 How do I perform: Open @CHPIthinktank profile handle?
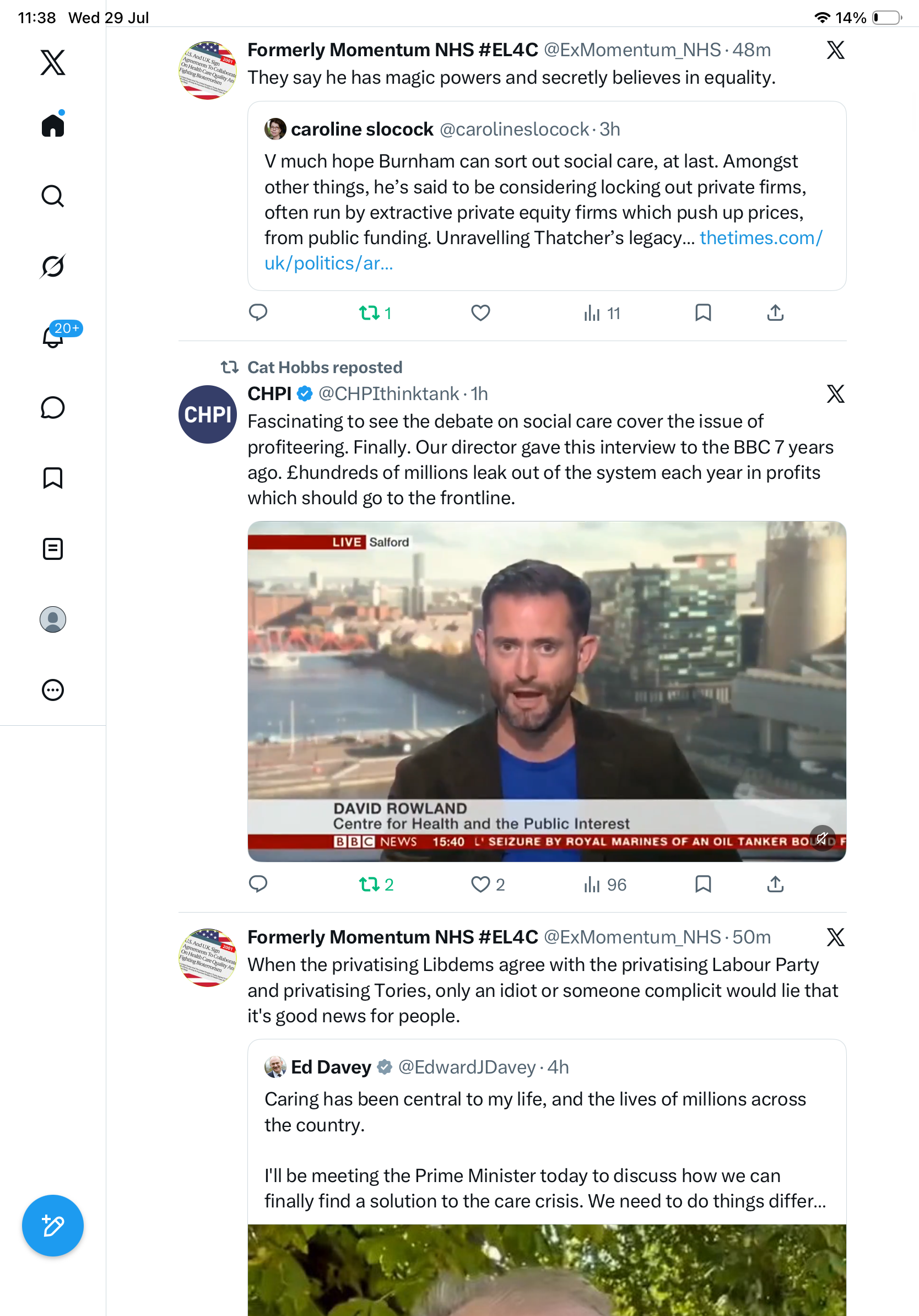(388, 394)
